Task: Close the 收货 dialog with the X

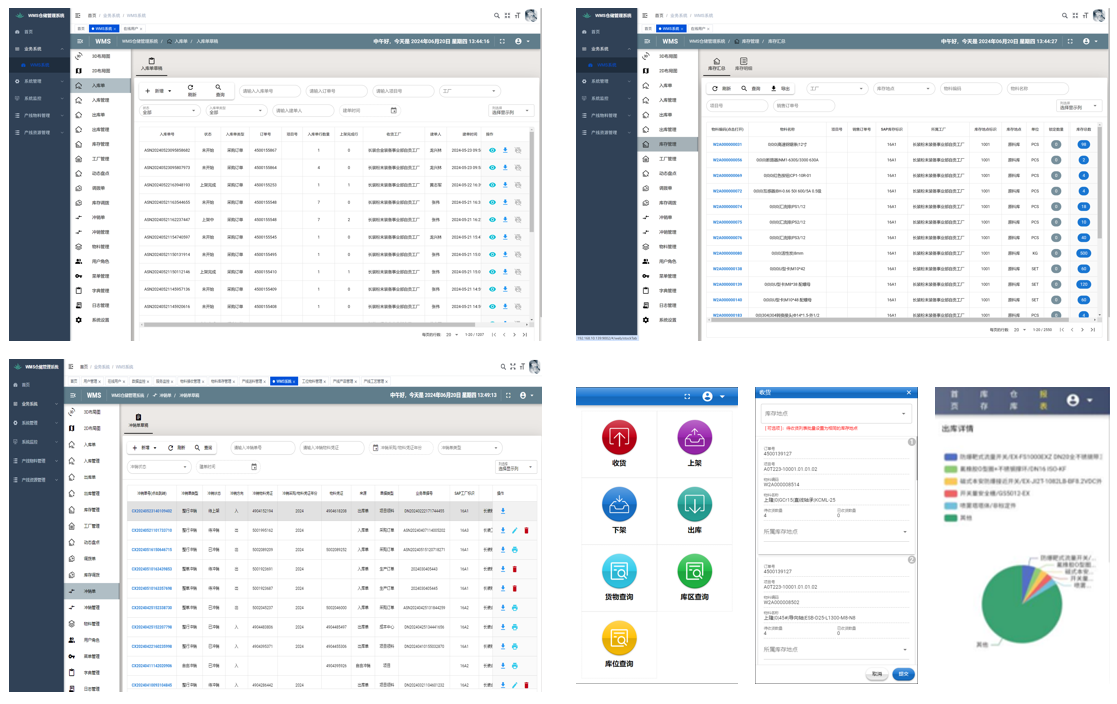Action: 908,392
